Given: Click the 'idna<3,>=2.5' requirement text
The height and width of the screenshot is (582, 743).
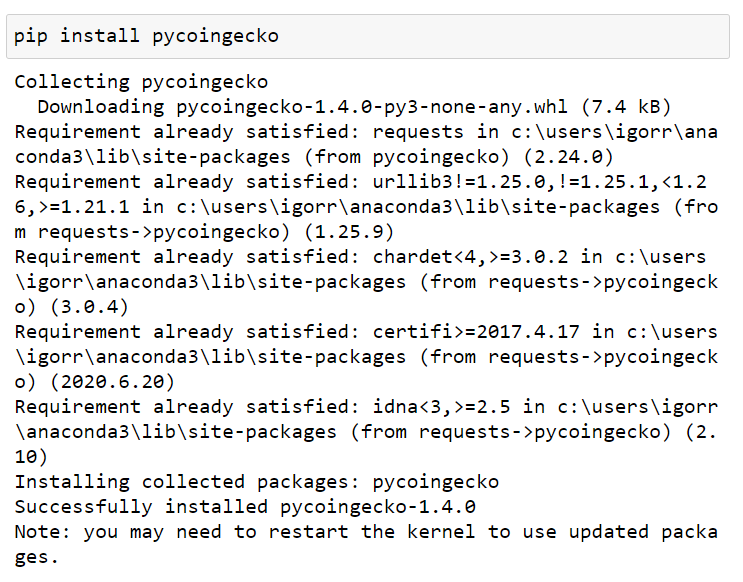Looking at the screenshot, I should coord(442,407).
